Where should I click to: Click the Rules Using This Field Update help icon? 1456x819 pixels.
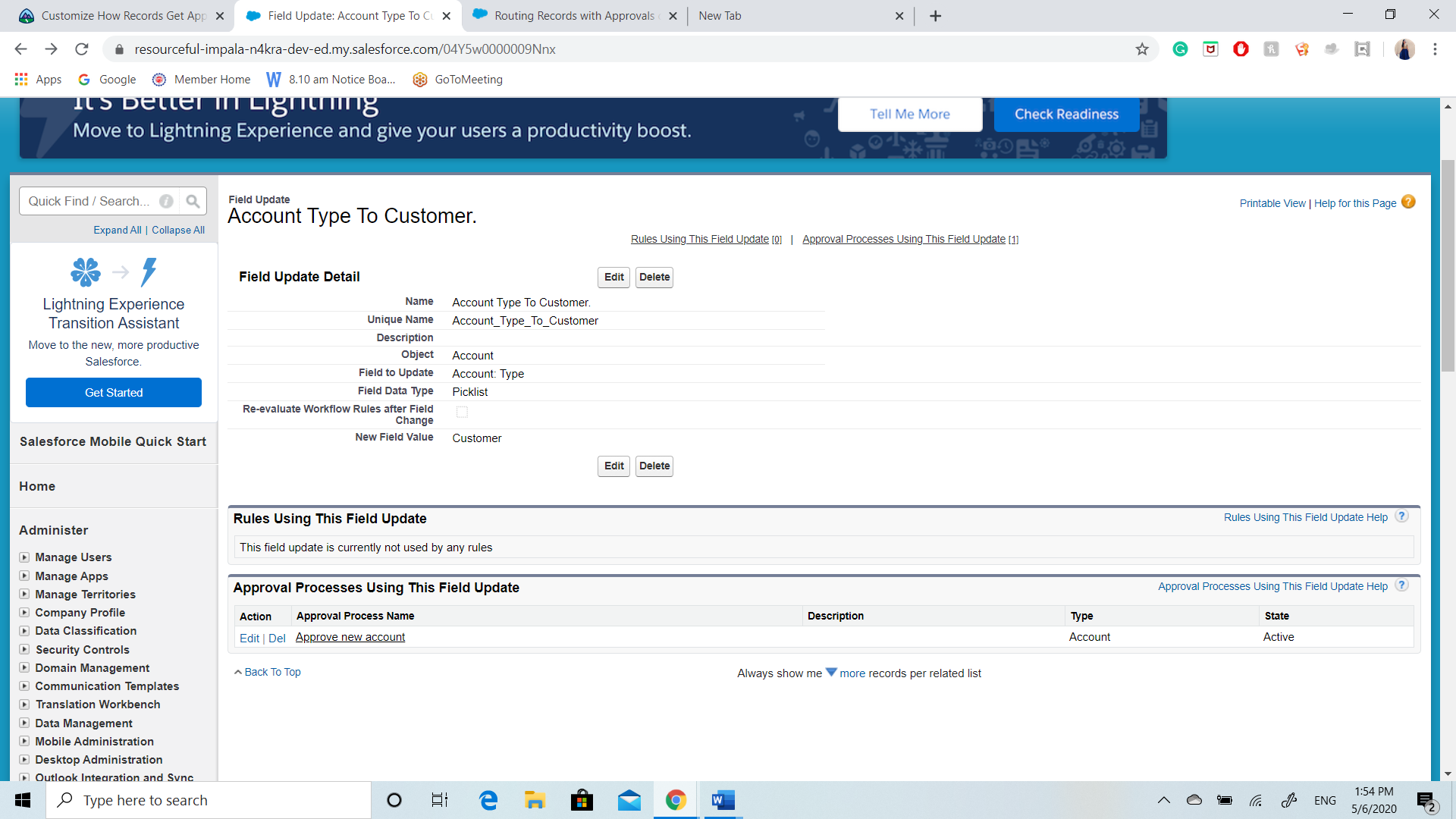[1402, 516]
